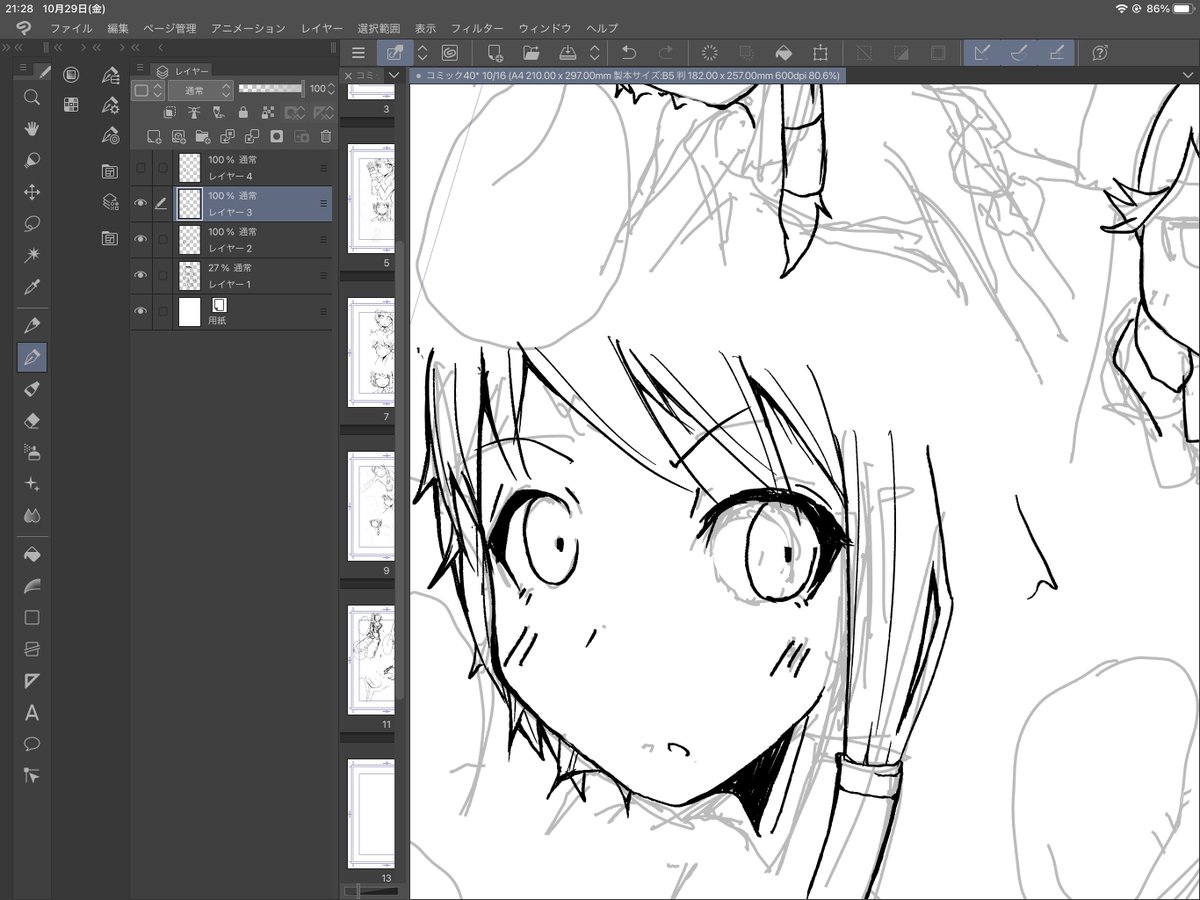The width and height of the screenshot is (1200, 900).
Task: Hide the 用紙 paper layer eye icon
Action: [x=141, y=311]
